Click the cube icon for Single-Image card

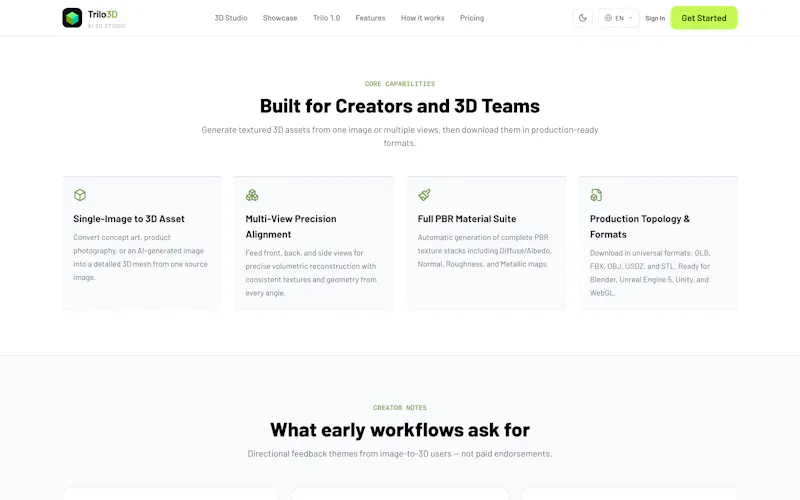pos(80,195)
